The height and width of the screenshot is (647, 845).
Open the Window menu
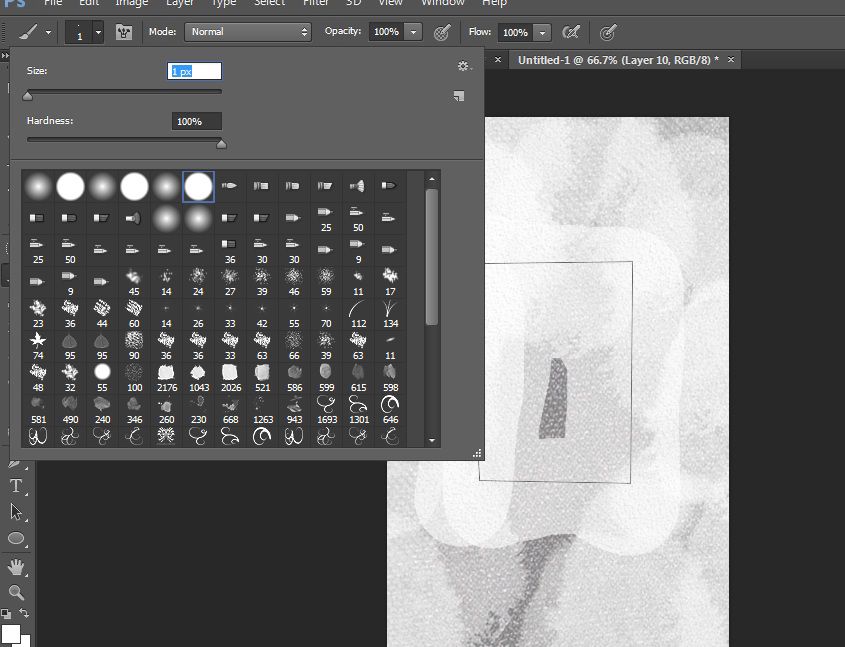[x=442, y=3]
